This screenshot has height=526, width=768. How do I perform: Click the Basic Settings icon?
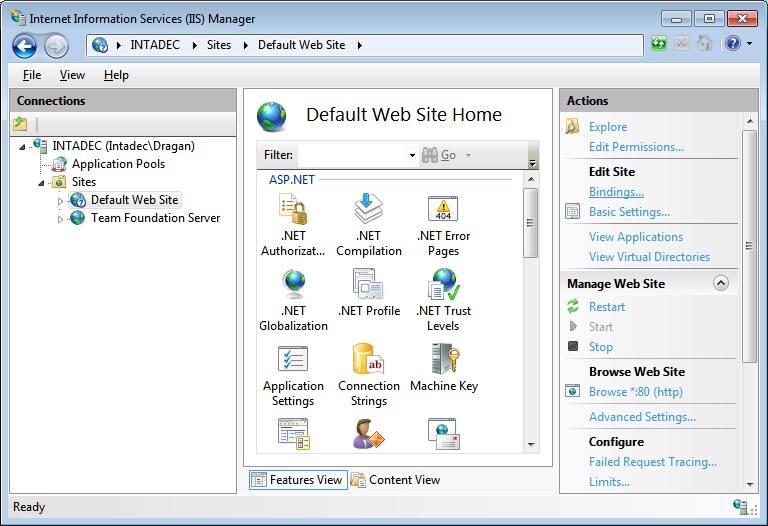click(572, 212)
